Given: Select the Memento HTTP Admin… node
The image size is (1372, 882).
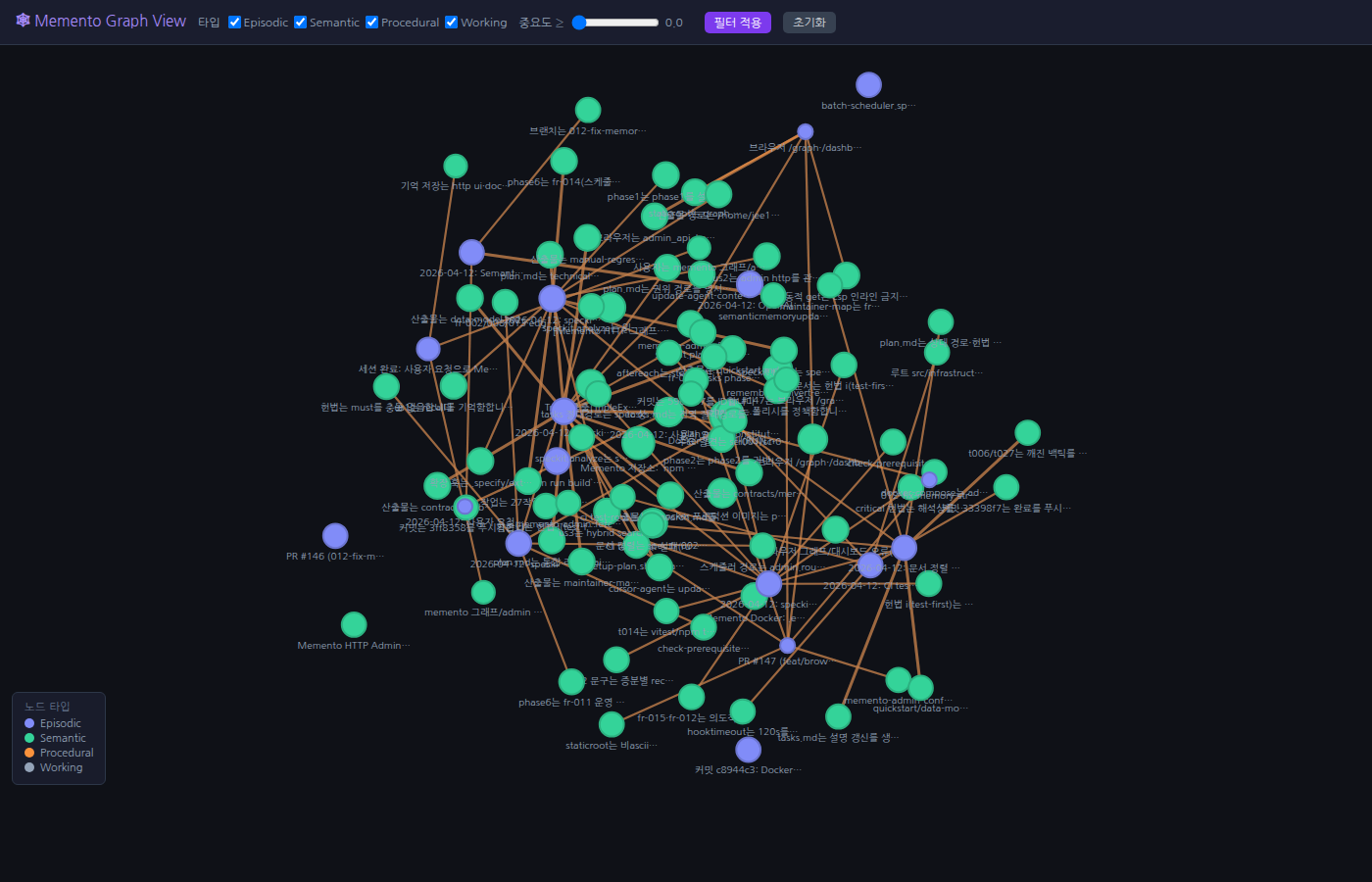Looking at the screenshot, I should 354,624.
